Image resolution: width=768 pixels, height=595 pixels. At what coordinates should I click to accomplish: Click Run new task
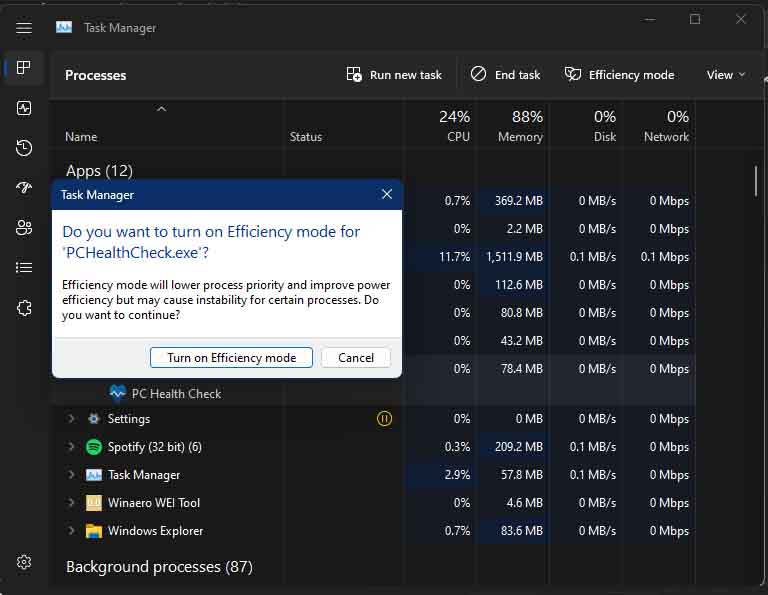click(x=394, y=75)
